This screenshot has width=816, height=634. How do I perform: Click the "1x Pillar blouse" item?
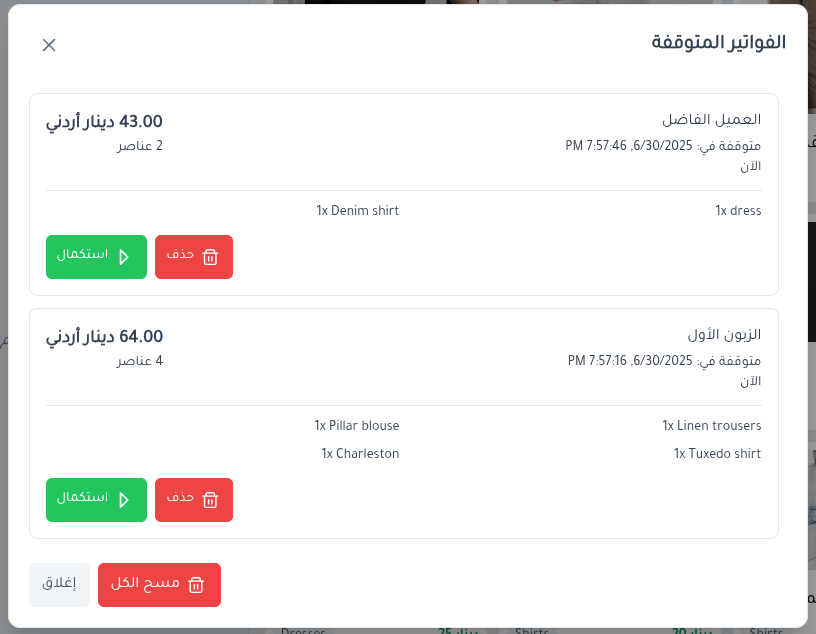tap(357, 426)
